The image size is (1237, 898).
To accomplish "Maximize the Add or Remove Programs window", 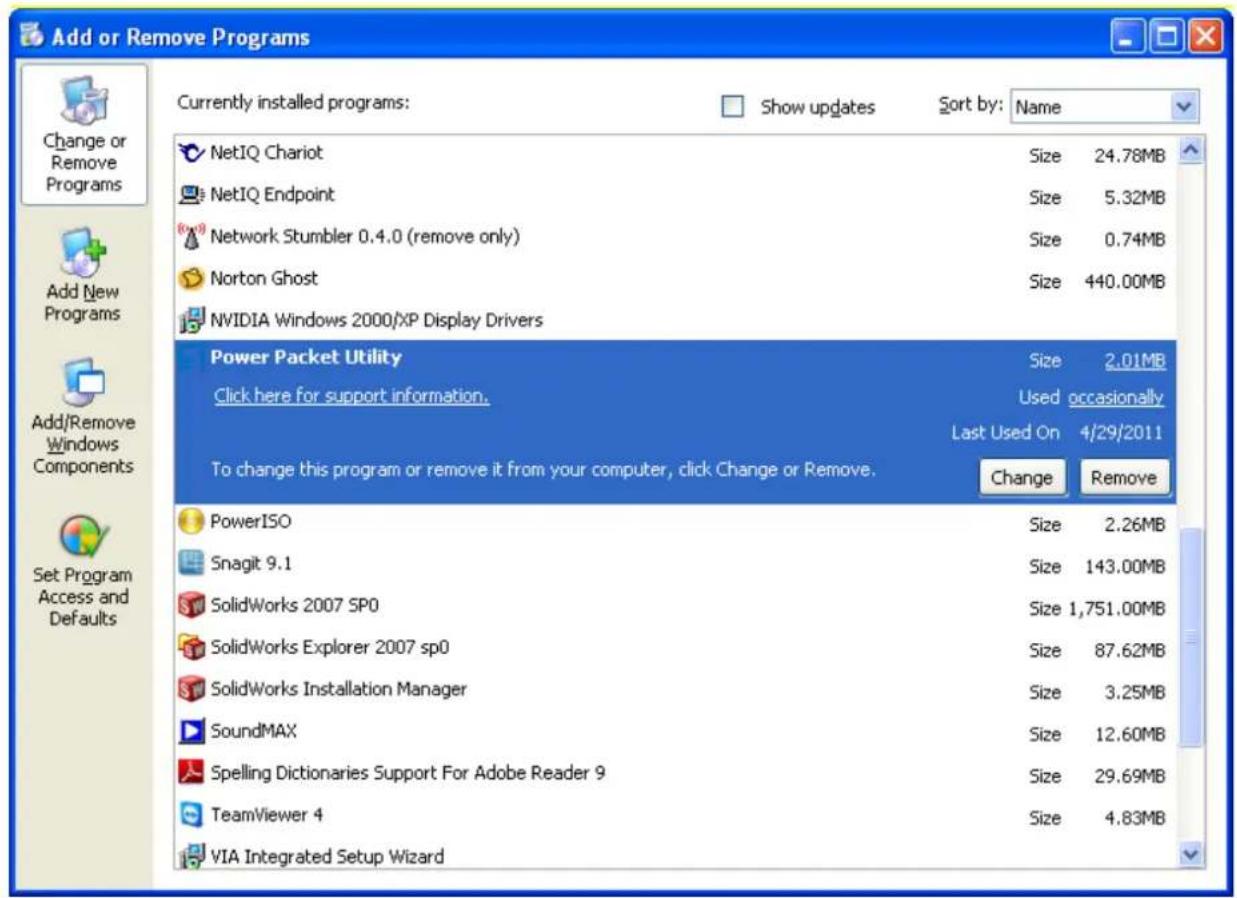I will [1166, 37].
